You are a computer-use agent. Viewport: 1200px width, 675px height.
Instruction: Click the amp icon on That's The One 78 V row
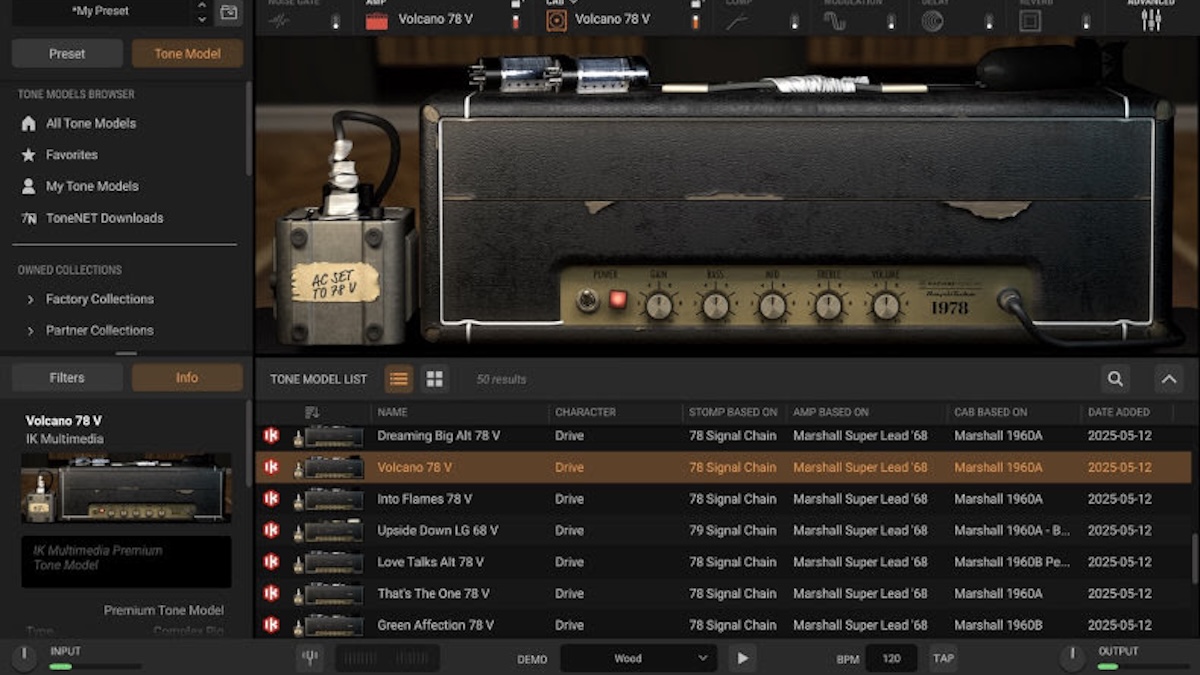click(x=329, y=594)
